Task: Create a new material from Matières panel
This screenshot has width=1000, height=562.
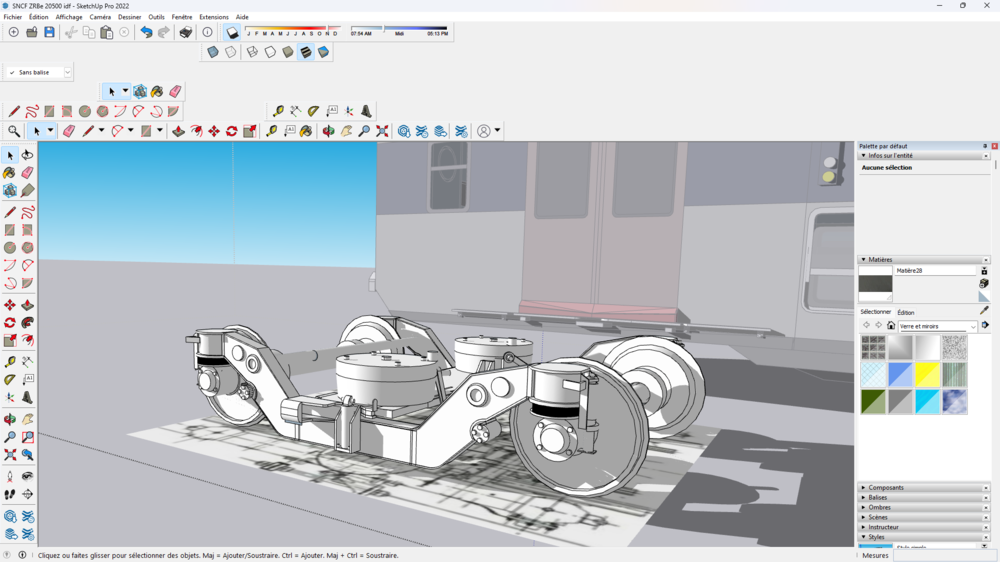Action: (x=984, y=283)
